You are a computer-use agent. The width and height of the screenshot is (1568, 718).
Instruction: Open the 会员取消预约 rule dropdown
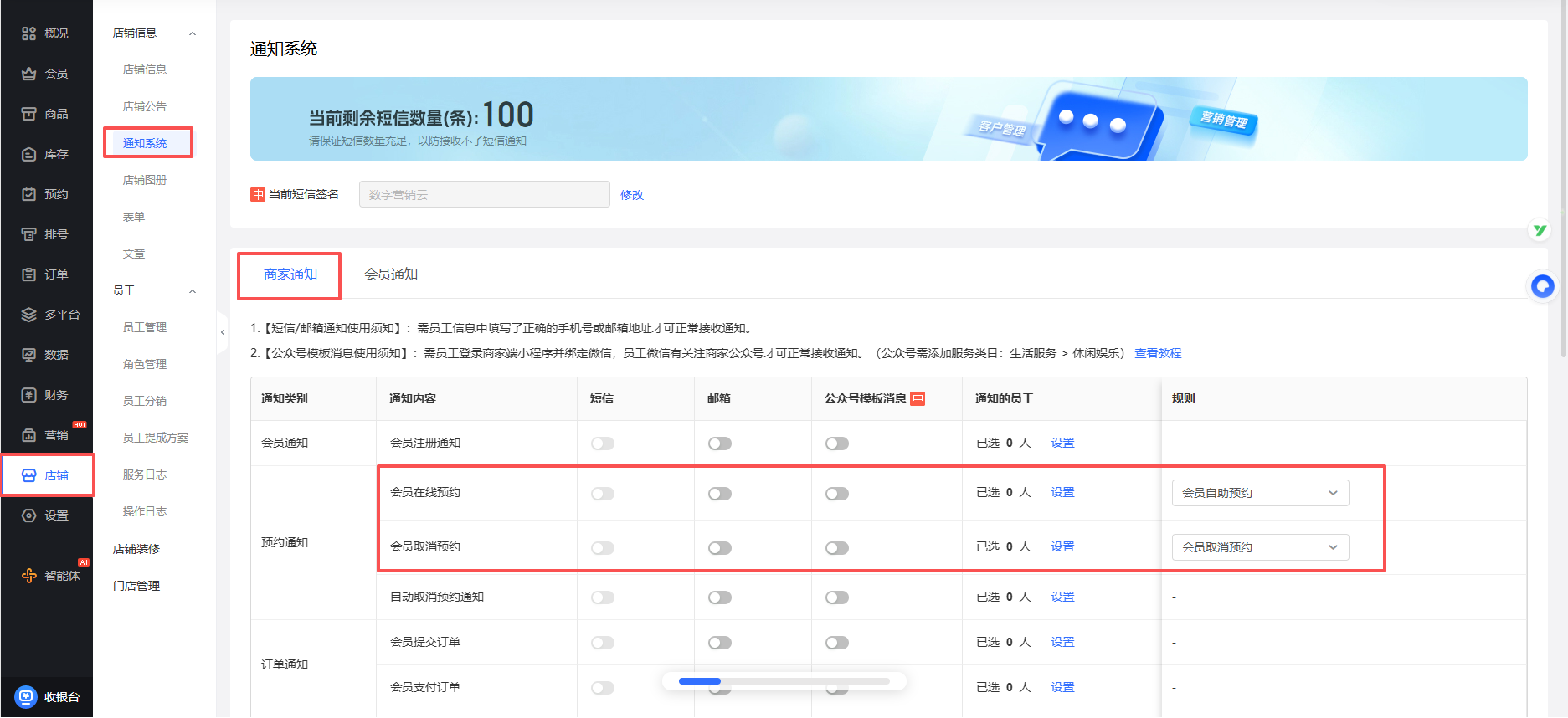[1260, 547]
